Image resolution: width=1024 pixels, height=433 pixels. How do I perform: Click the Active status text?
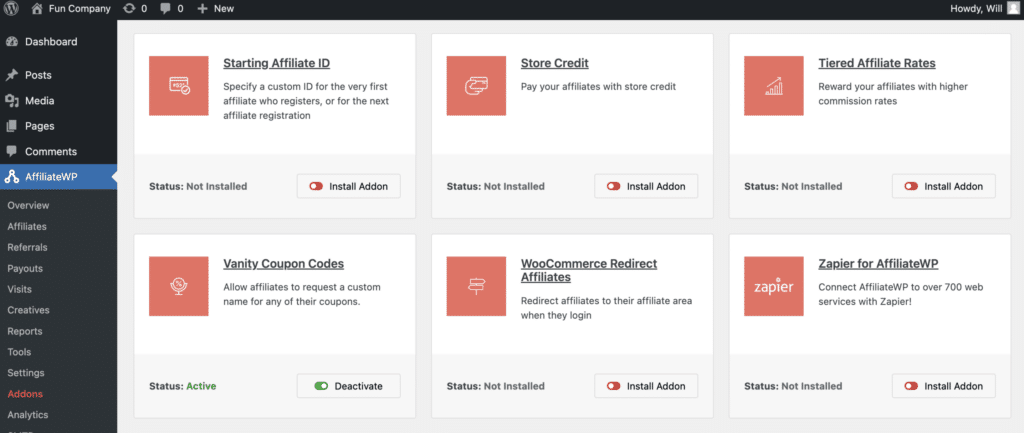(201, 386)
